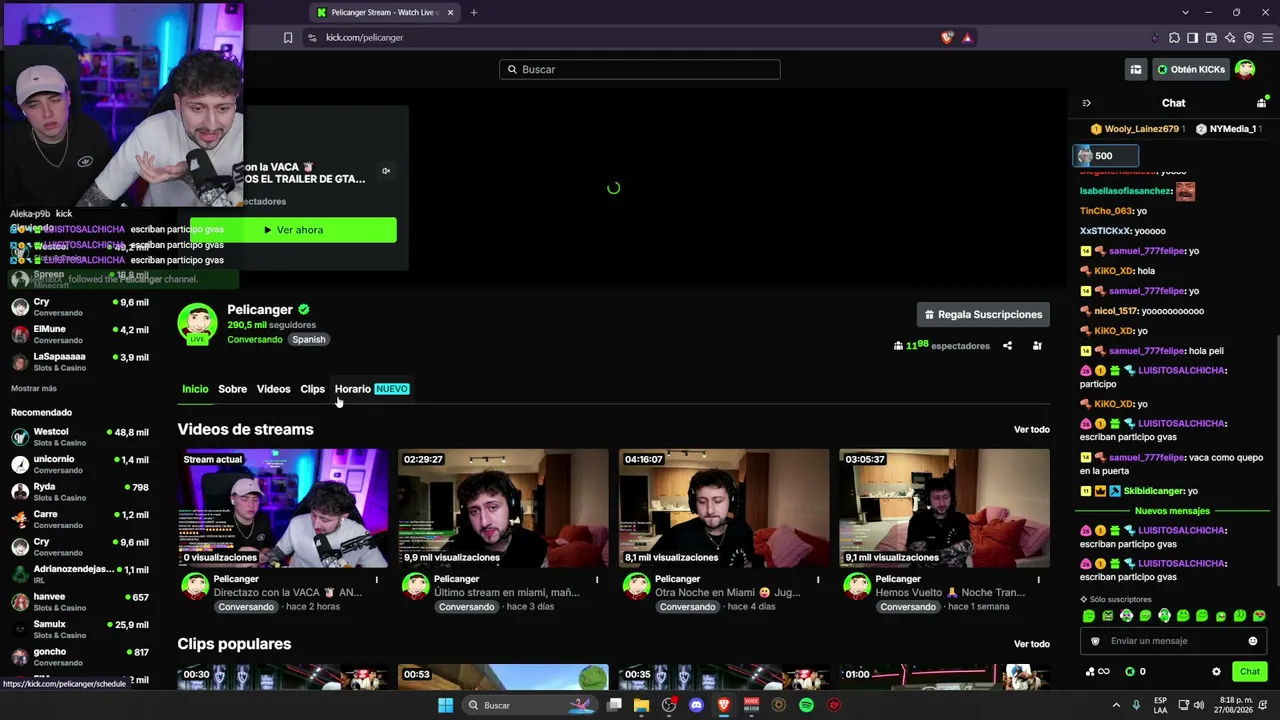This screenshot has height=720, width=1280.
Task: Open options menu for Último stream en miami video
Action: click(597, 580)
